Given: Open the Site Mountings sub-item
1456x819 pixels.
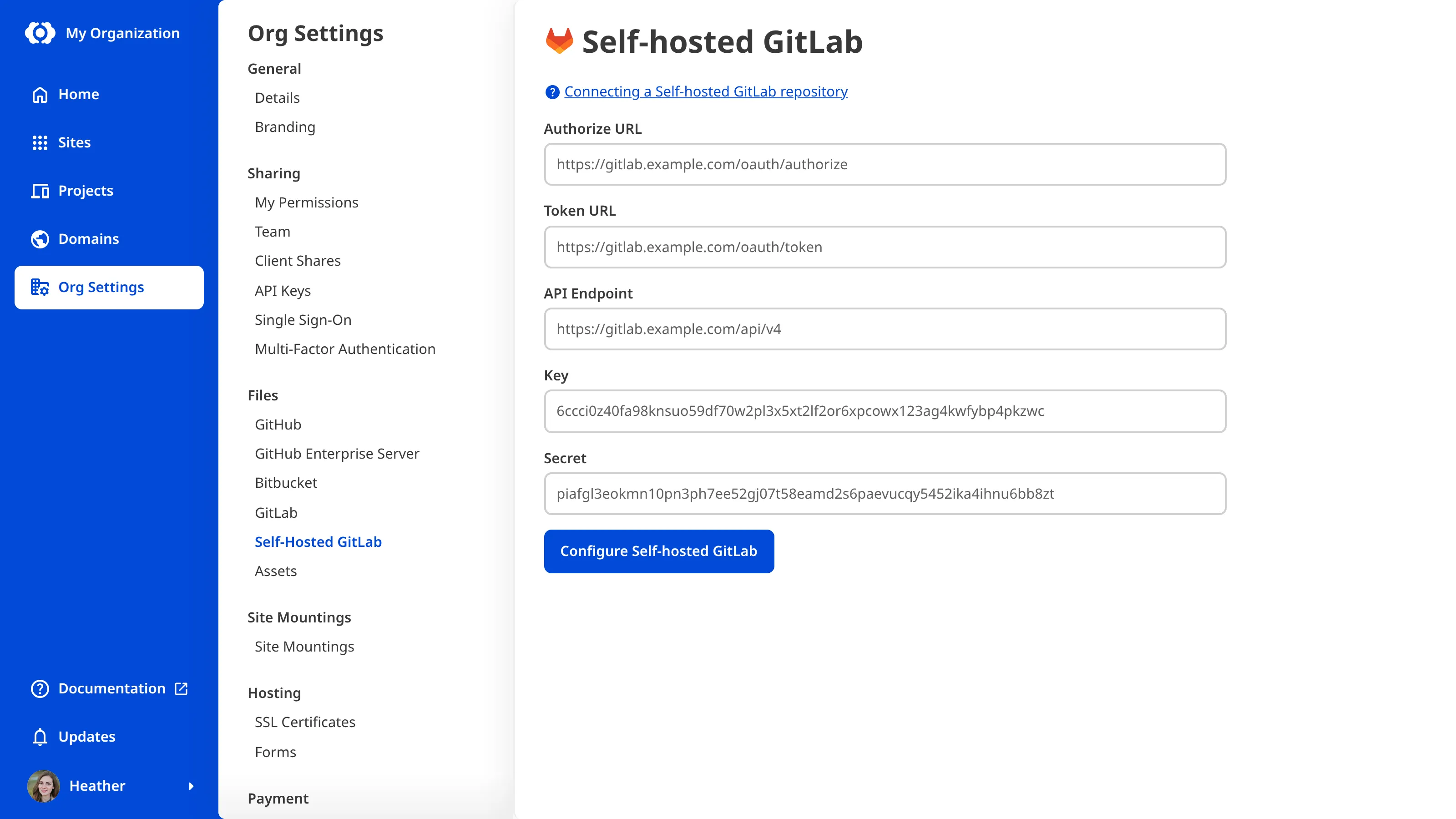Looking at the screenshot, I should [x=304, y=647].
